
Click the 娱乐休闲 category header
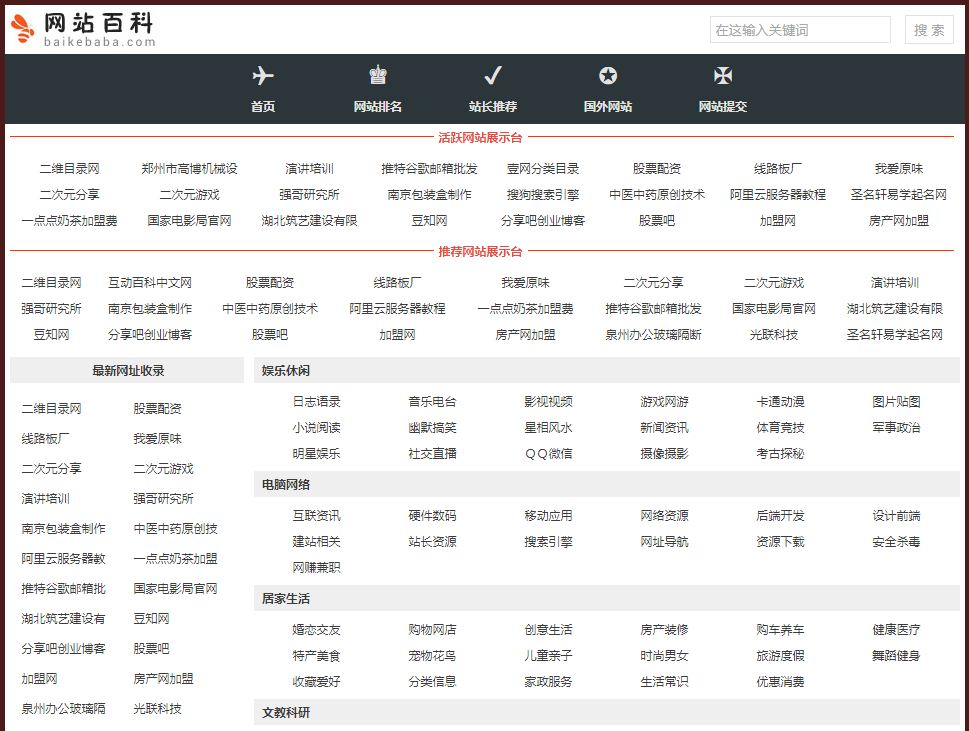(286, 371)
